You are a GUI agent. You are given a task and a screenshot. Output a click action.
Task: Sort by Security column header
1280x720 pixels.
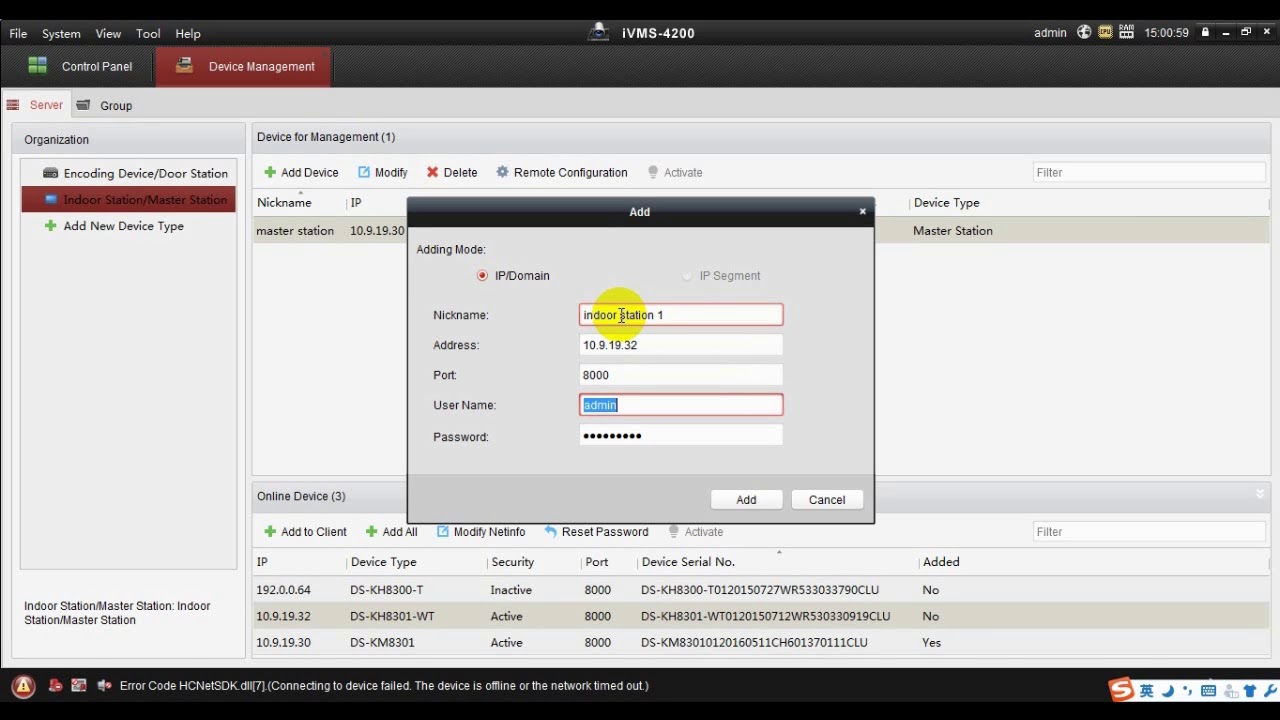[x=512, y=562]
